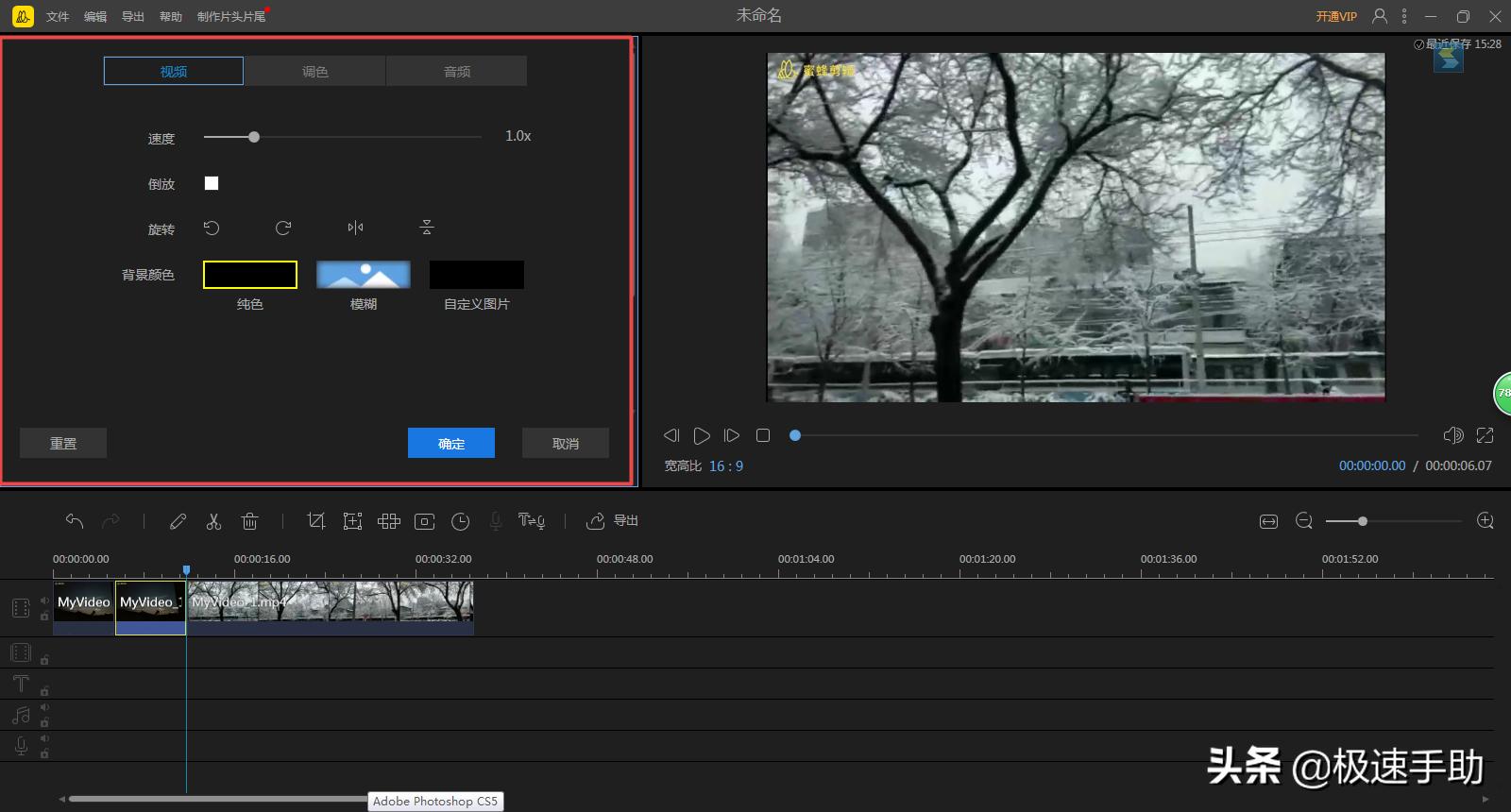Click the 16:9 aspect ratio value
1511x812 pixels.
click(x=726, y=466)
